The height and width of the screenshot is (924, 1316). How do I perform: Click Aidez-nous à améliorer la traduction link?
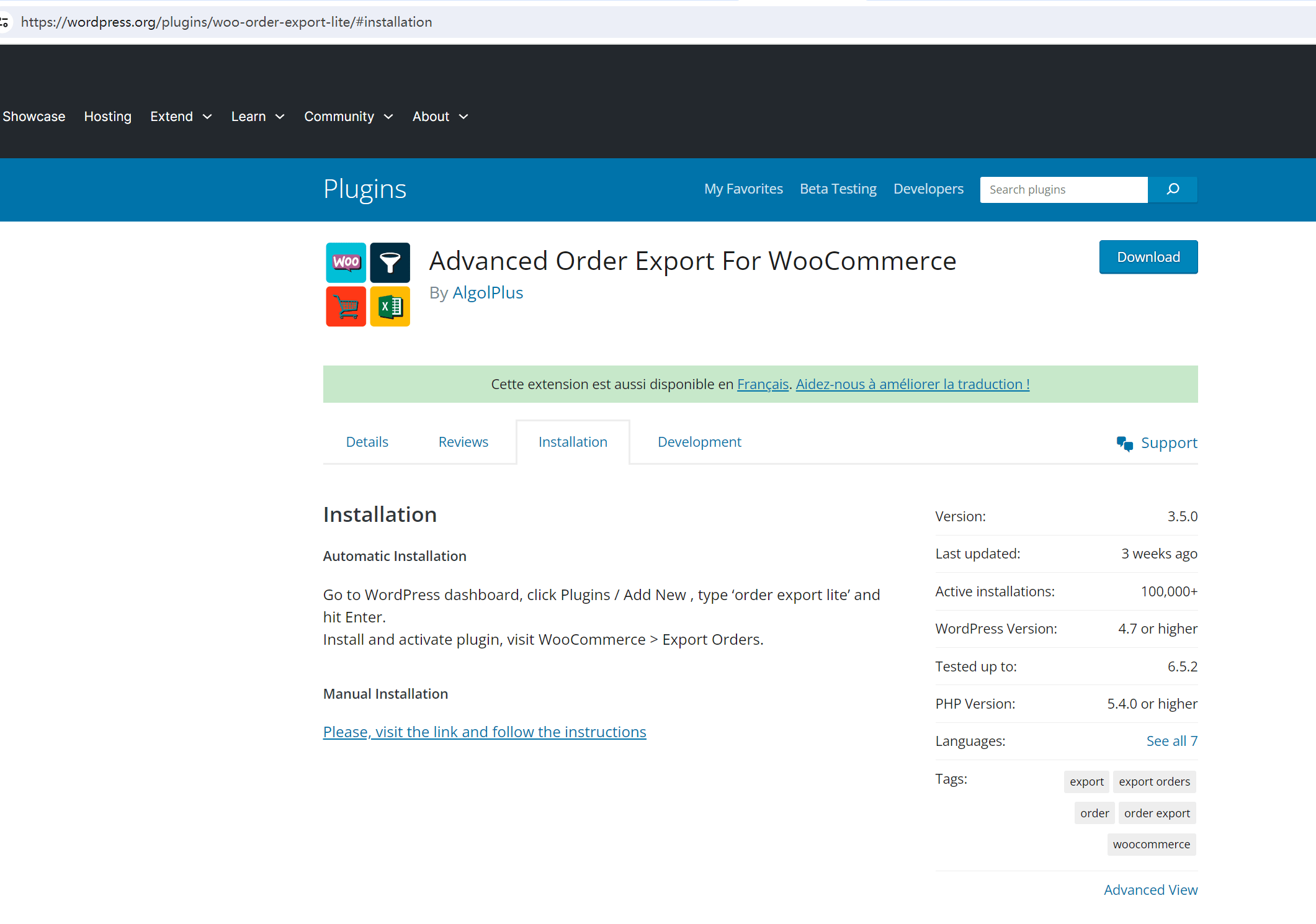pyautogui.click(x=913, y=384)
